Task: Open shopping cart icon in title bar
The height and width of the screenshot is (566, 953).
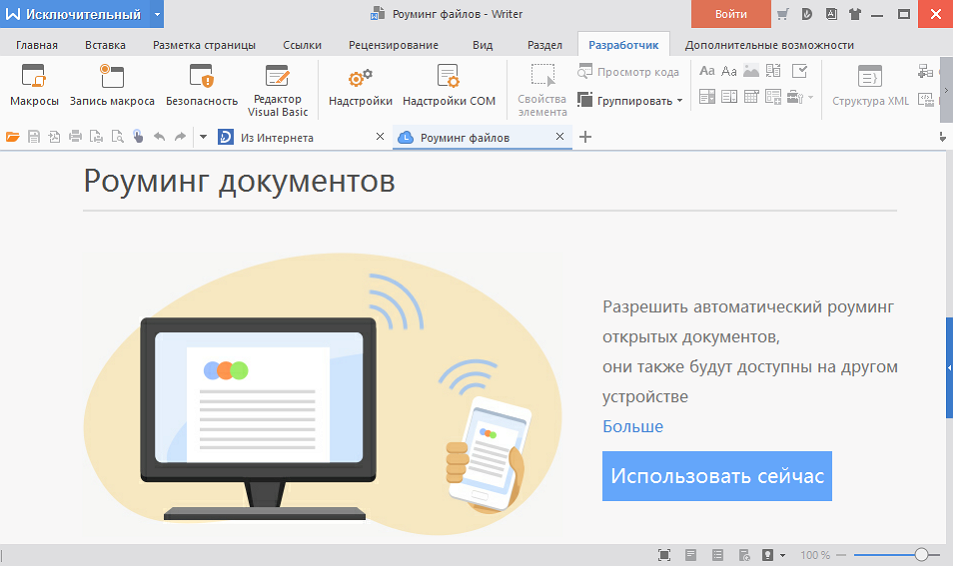Action: click(x=783, y=14)
